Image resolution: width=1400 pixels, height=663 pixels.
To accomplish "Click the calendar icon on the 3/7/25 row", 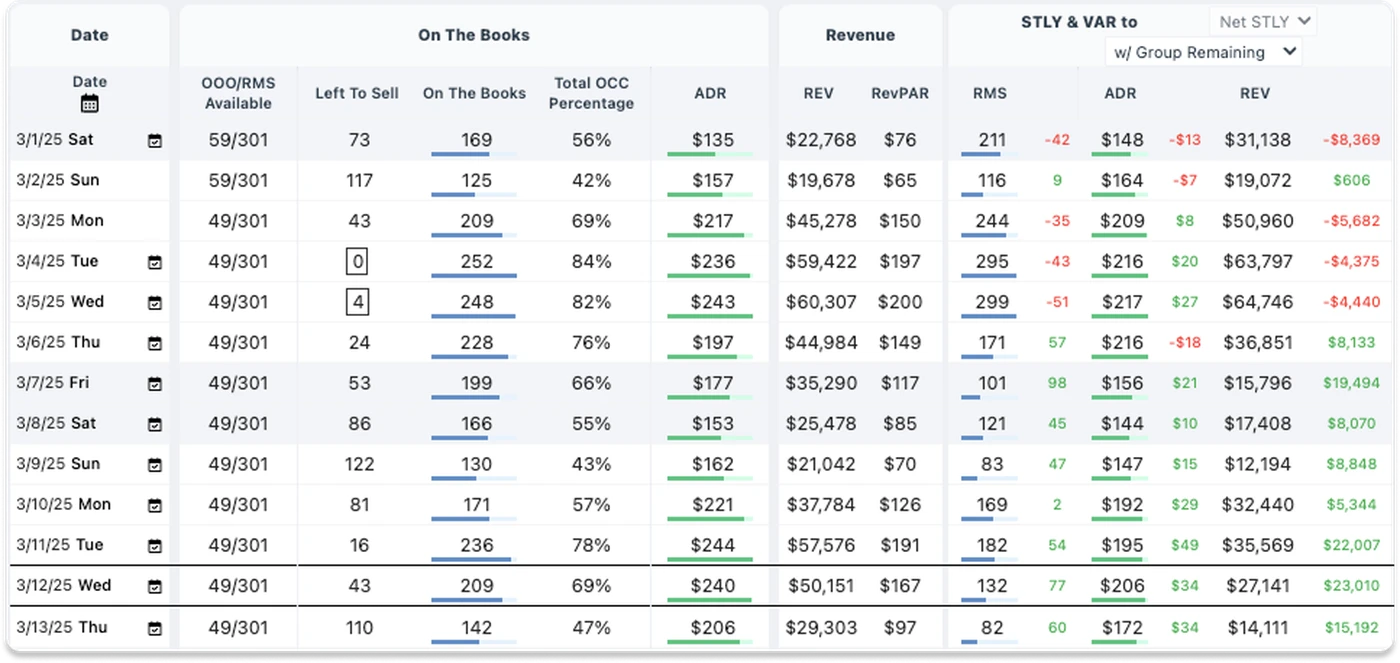I will tap(155, 383).
